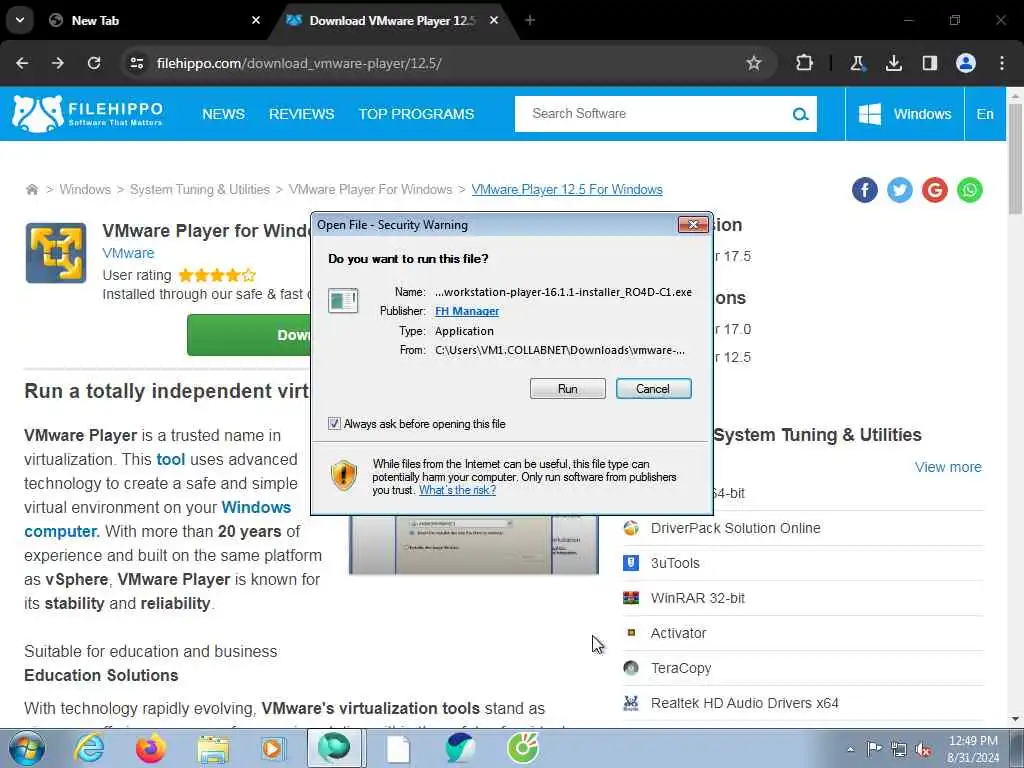The image size is (1024, 768).
Task: Open TOP PROGRAMS menu item
Action: pos(416,114)
